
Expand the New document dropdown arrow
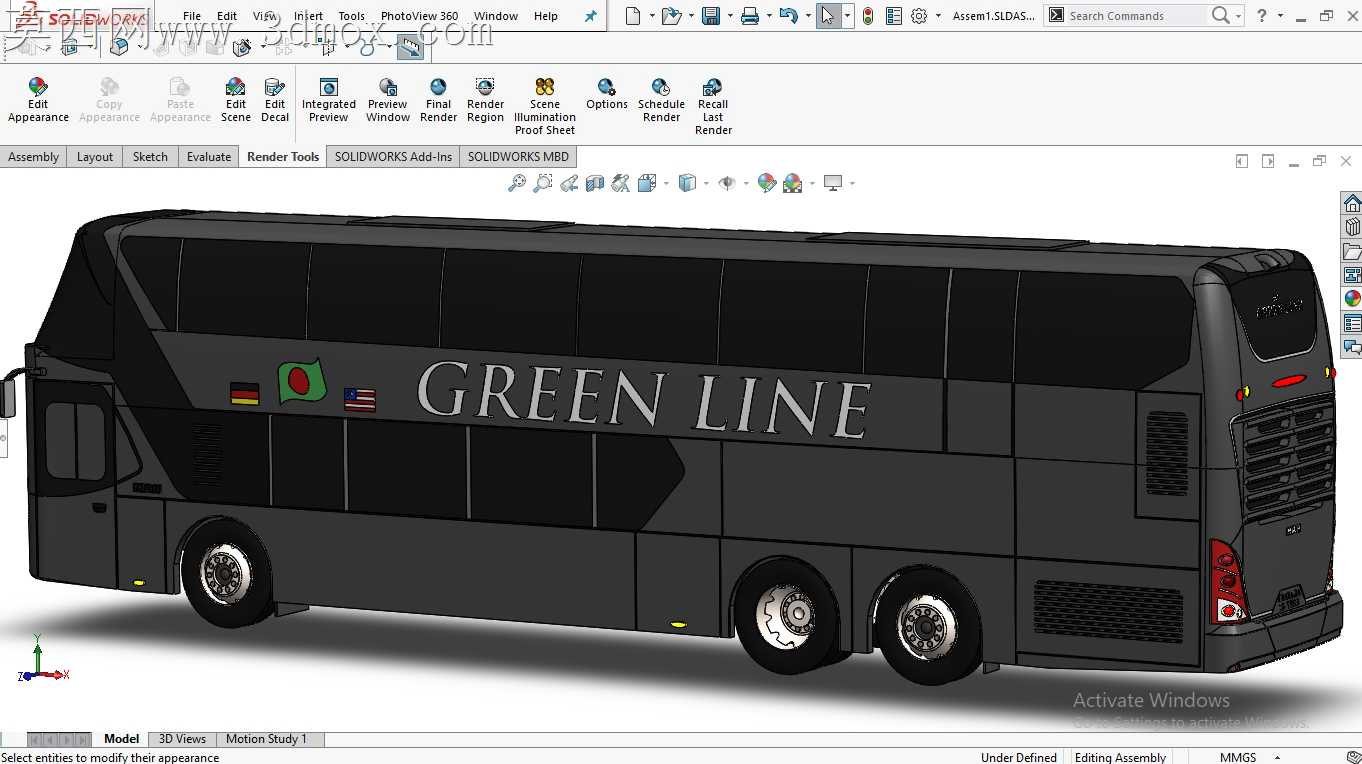652,16
